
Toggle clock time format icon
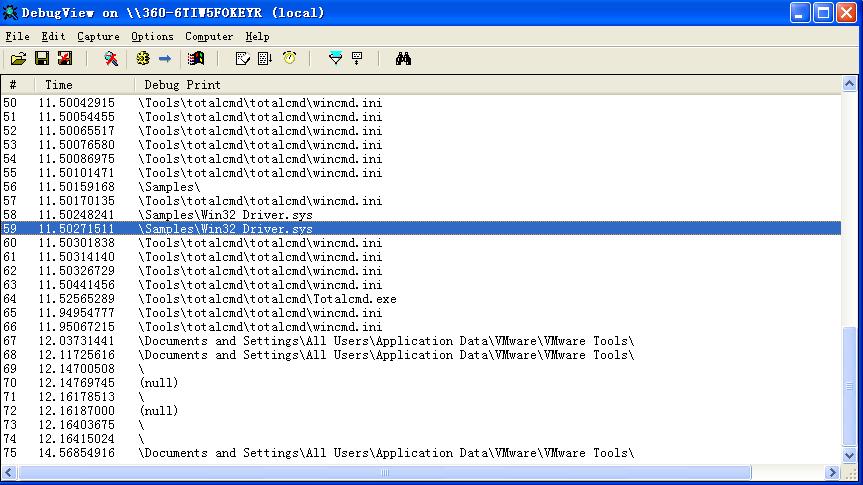pos(290,58)
